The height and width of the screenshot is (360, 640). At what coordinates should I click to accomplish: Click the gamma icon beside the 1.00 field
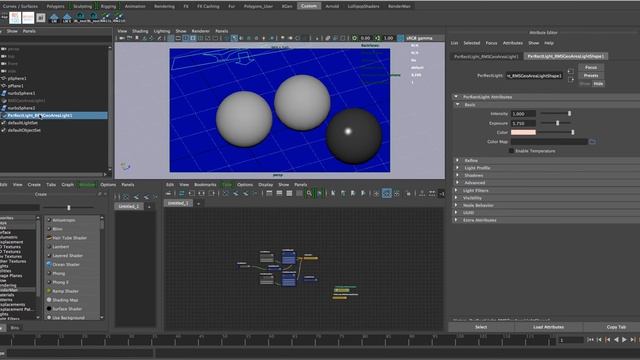coord(378,38)
